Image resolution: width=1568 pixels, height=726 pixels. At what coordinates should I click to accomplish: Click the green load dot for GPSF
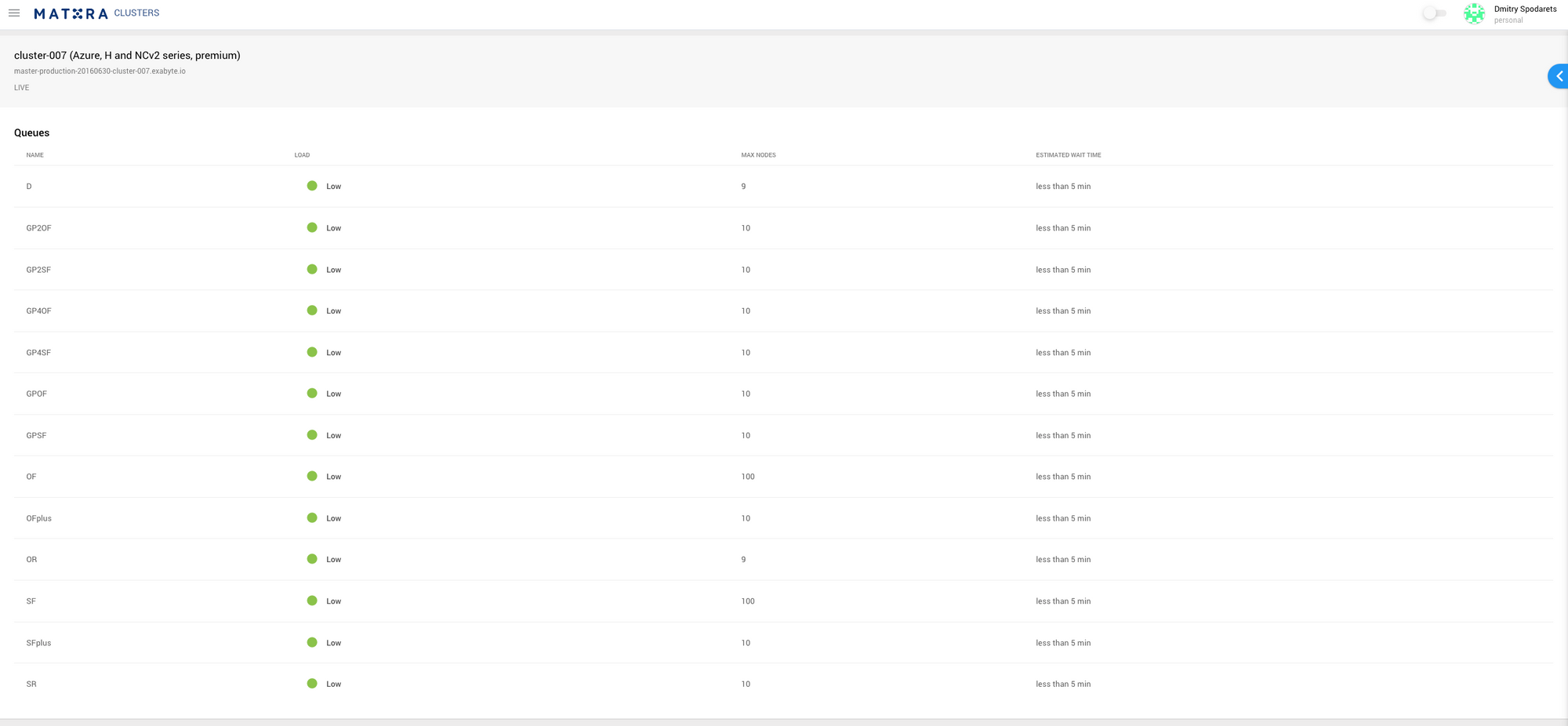tap(312, 435)
